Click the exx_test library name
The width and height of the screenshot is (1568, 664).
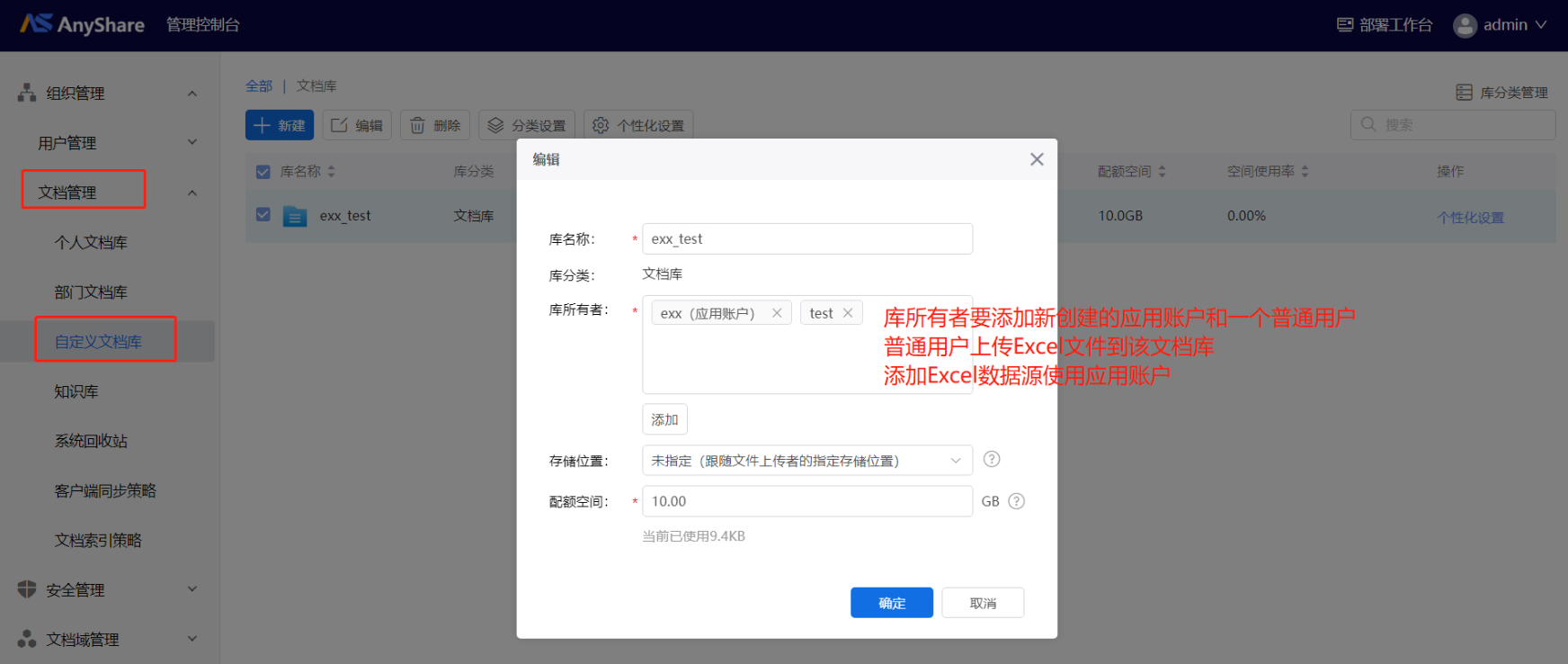(x=345, y=216)
